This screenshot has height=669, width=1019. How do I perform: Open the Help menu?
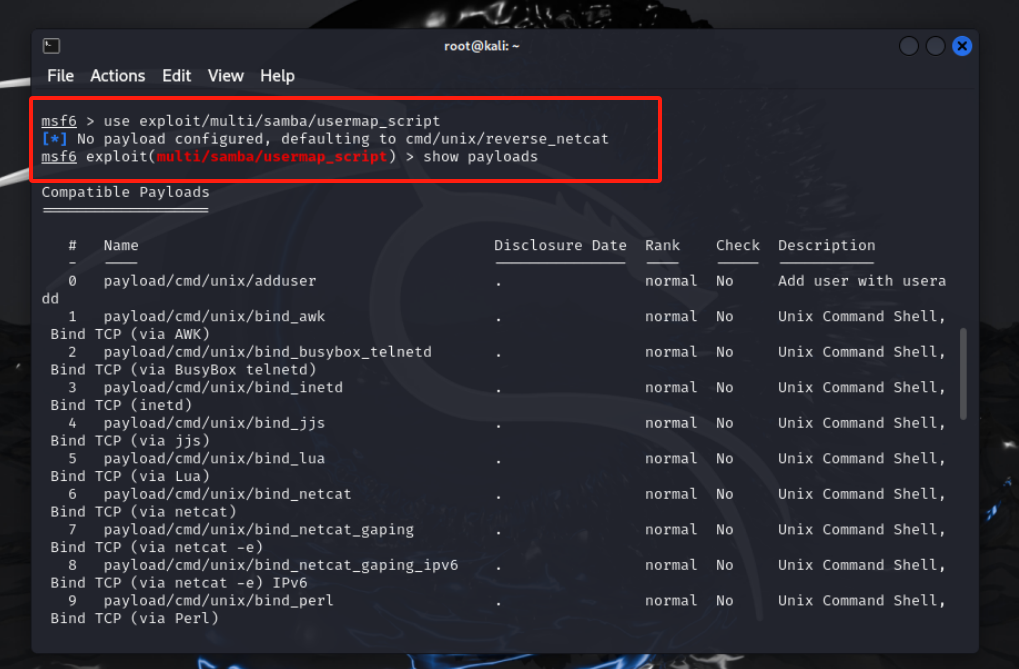(277, 76)
